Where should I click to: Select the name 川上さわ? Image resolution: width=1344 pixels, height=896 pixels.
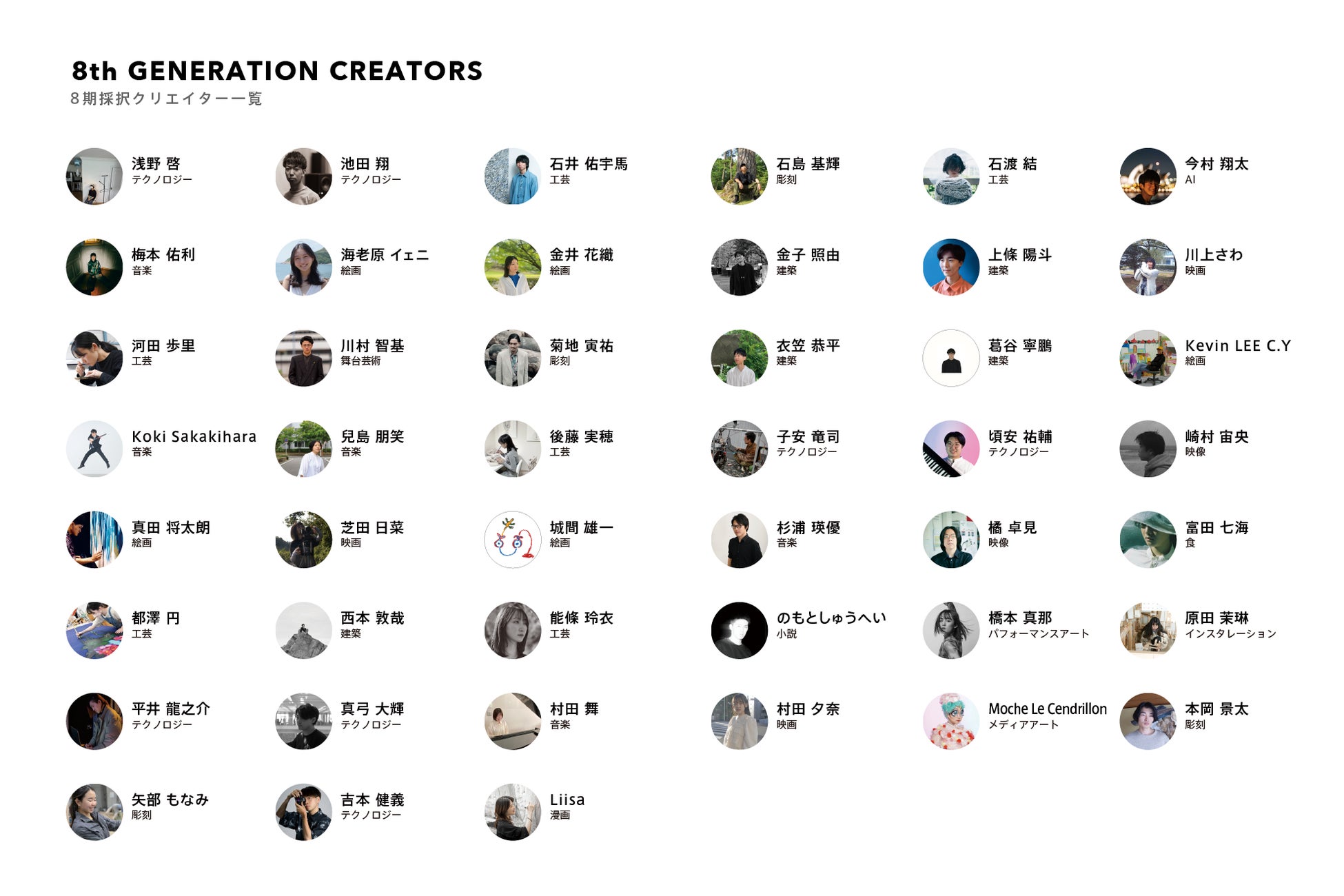1214,255
